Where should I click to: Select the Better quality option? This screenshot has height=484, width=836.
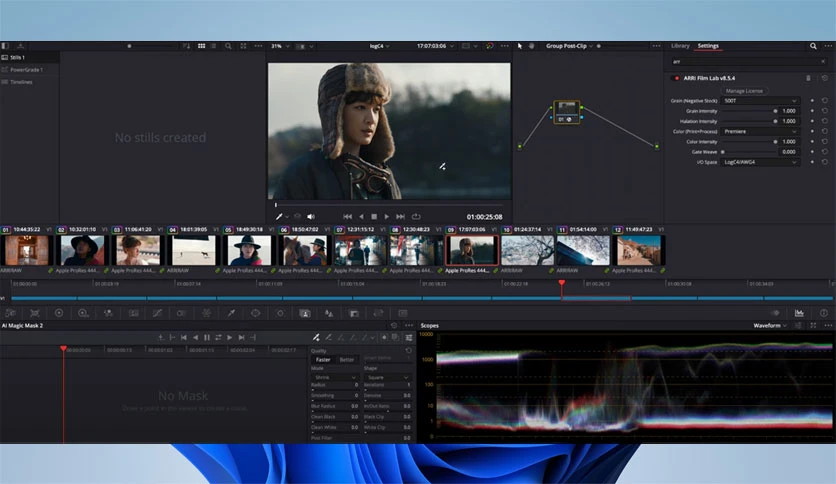tap(346, 359)
